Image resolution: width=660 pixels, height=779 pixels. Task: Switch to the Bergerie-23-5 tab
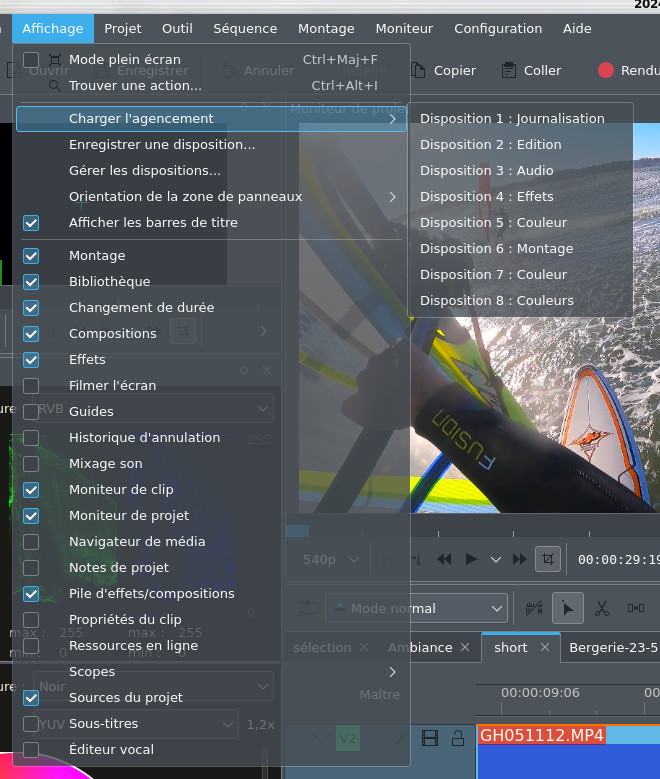coord(613,648)
